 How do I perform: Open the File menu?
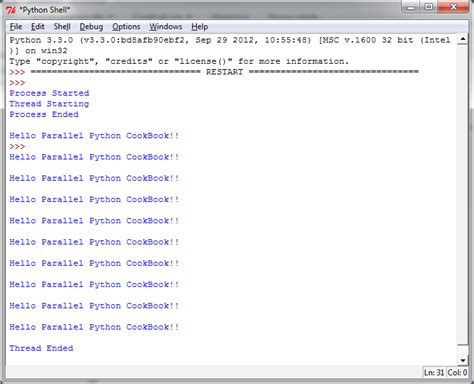click(16, 27)
